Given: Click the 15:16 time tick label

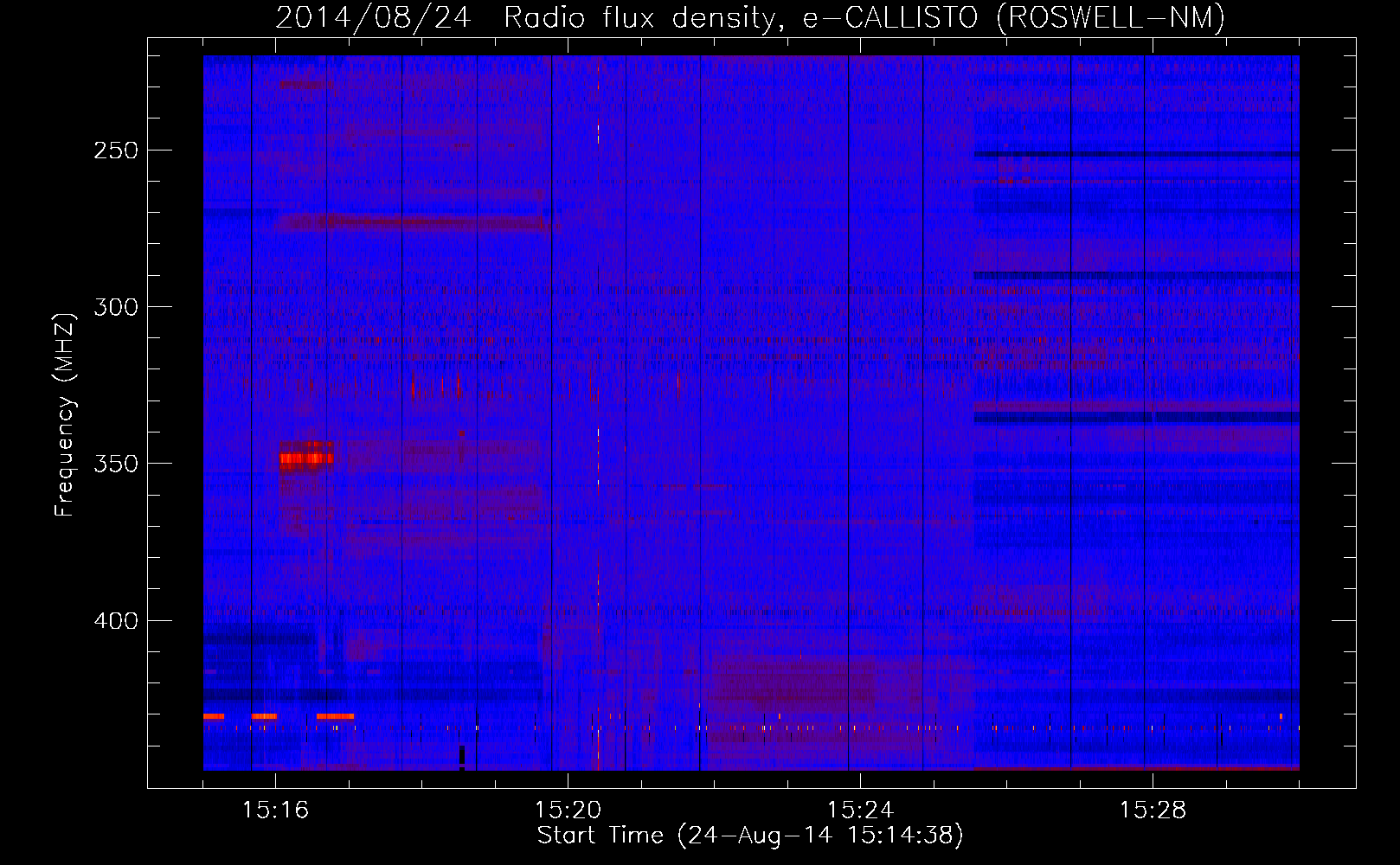Looking at the screenshot, I should [x=275, y=810].
